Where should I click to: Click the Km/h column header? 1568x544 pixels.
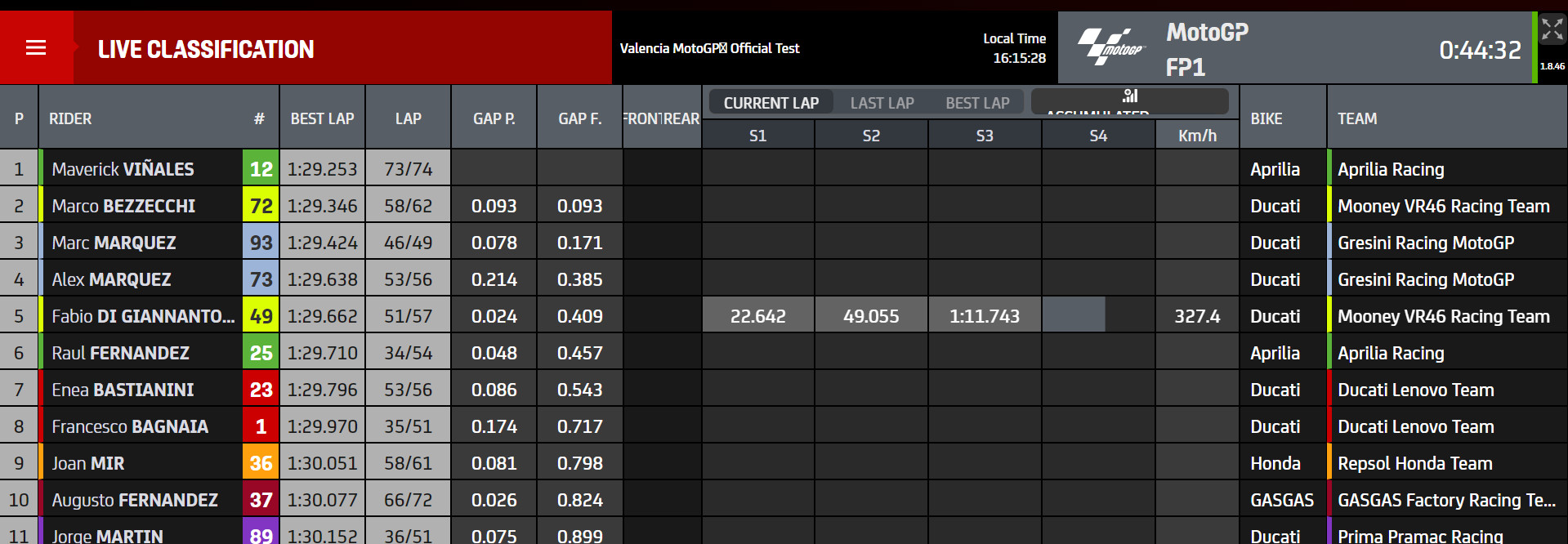(1197, 136)
